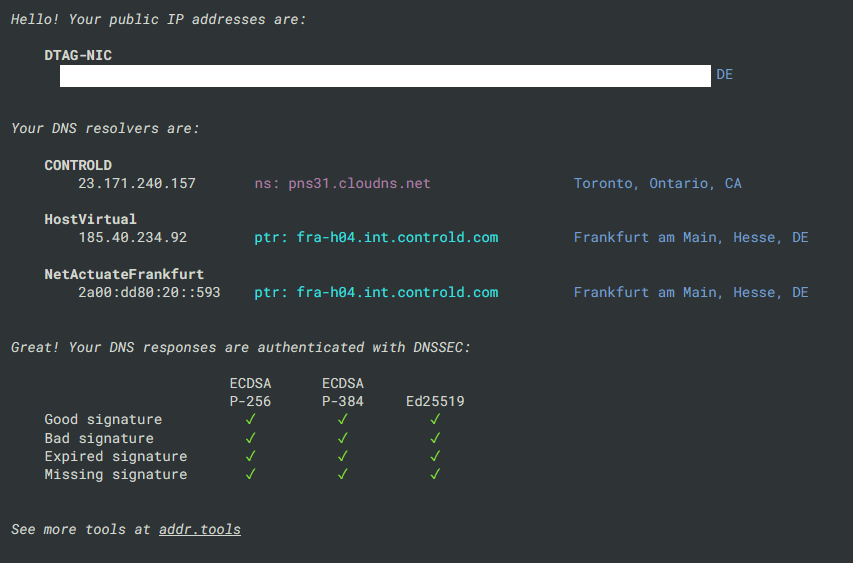Click Expired signature Ed25519 checkmark
The width and height of the screenshot is (863, 563).
tap(435, 456)
